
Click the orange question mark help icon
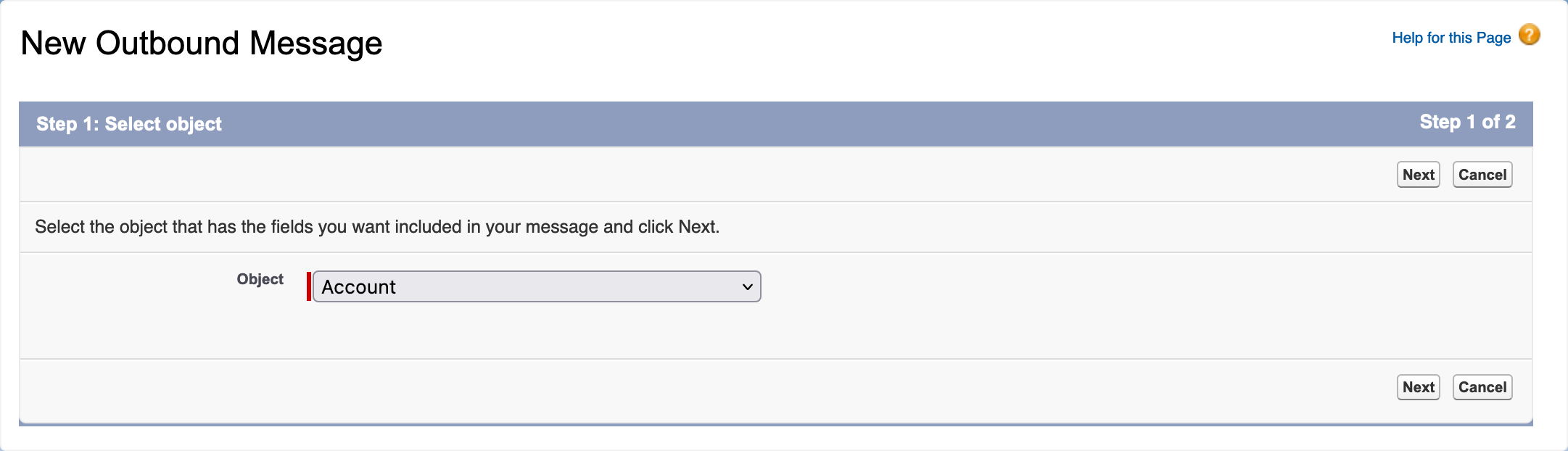pos(1529,35)
